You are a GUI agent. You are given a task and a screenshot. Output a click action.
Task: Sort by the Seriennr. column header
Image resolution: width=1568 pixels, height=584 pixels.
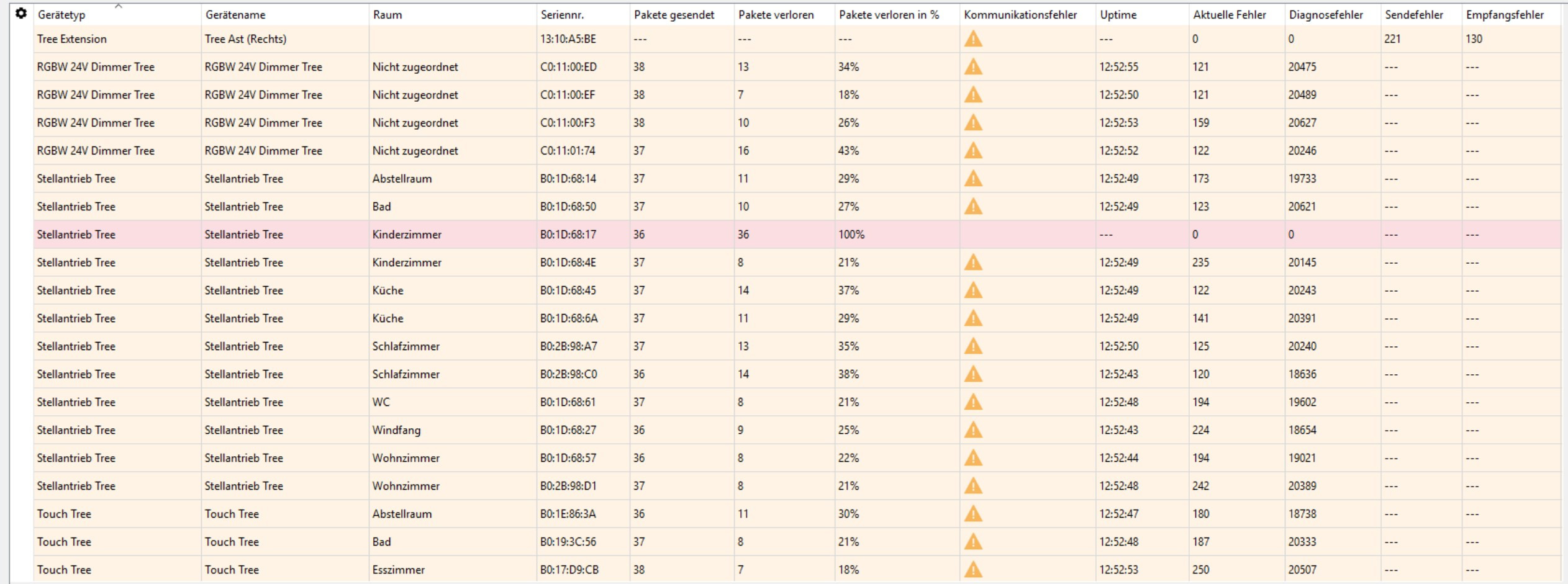(562, 15)
